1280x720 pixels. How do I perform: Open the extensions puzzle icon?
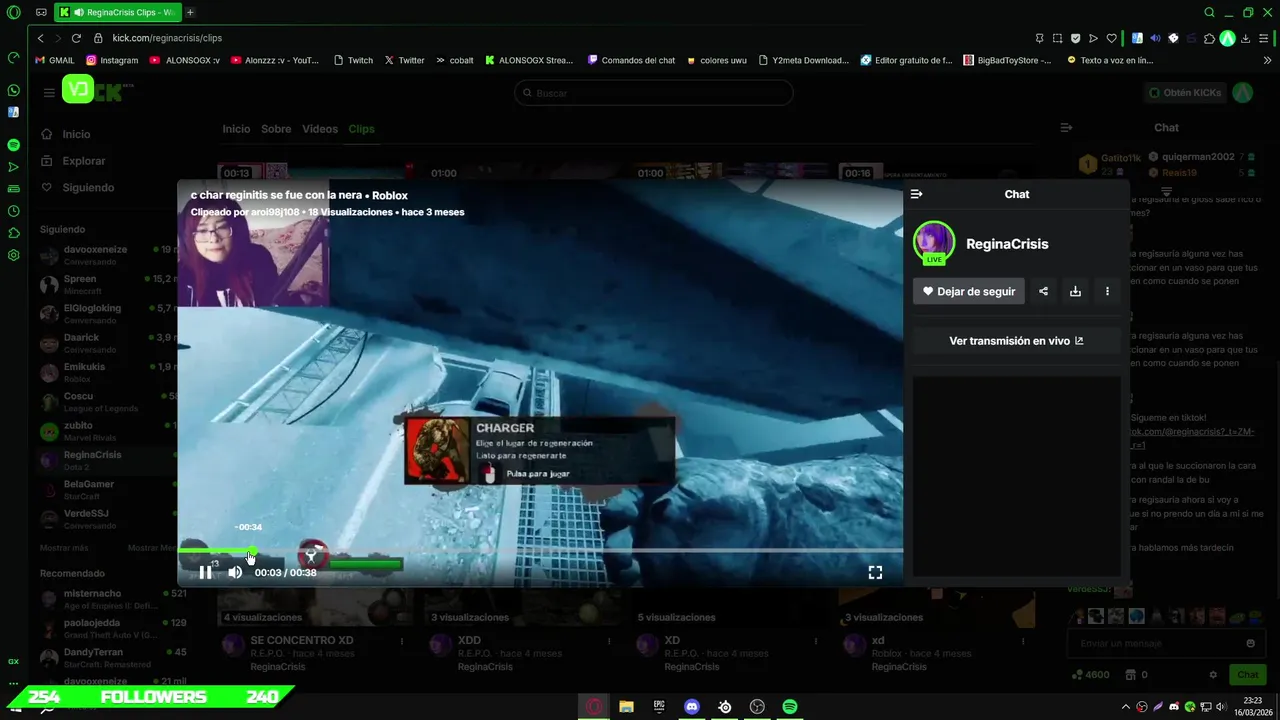tap(1209, 38)
